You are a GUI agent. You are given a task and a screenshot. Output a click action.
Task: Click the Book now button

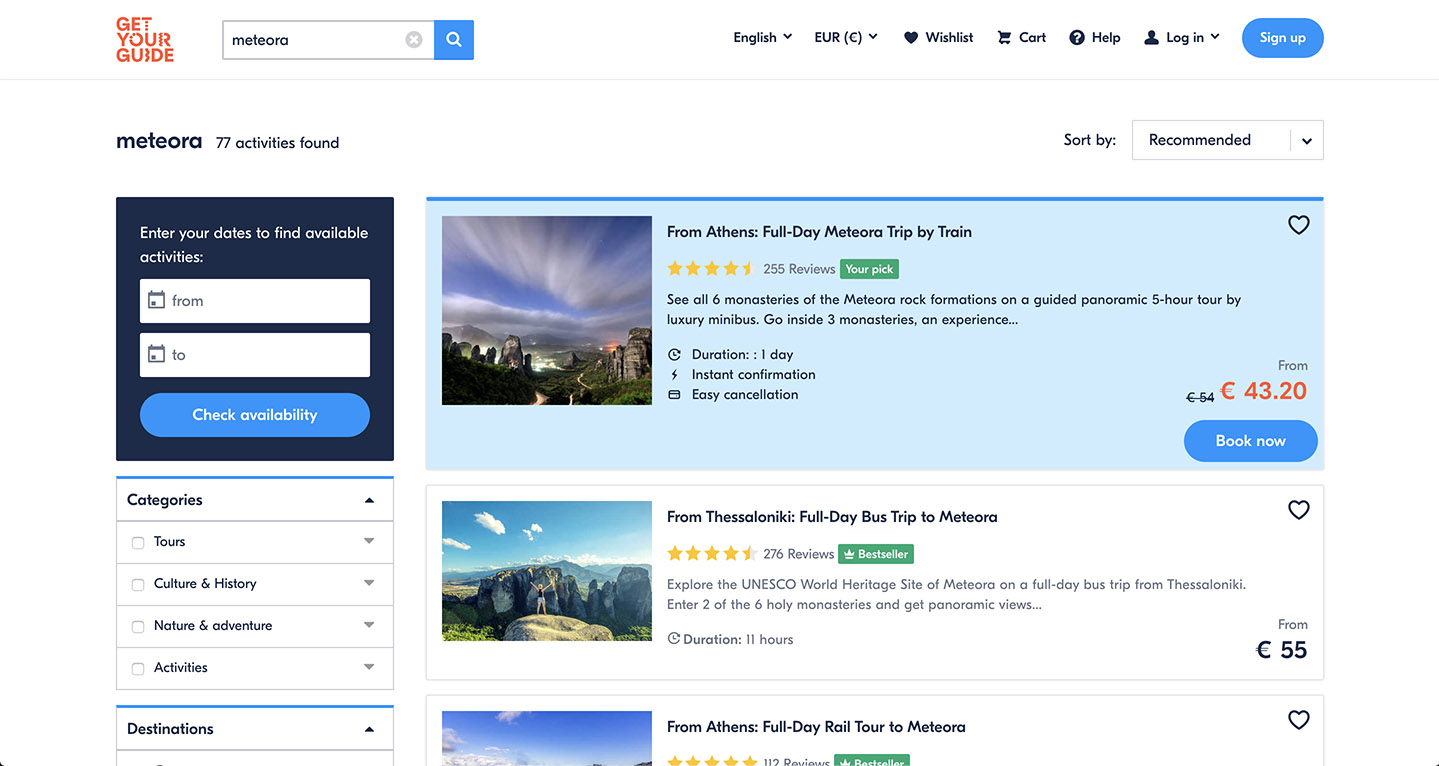pos(1250,441)
